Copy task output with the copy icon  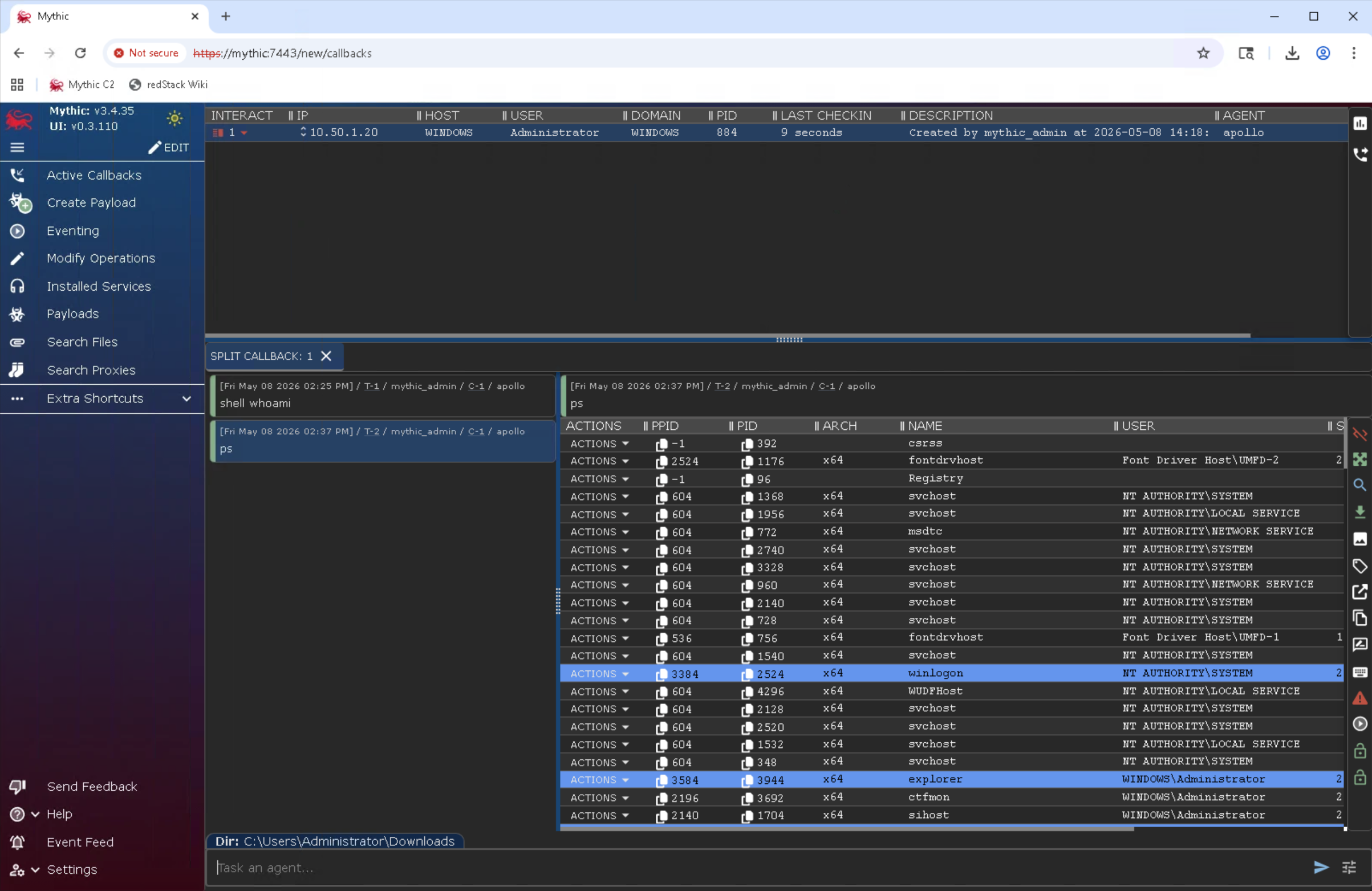(1360, 619)
